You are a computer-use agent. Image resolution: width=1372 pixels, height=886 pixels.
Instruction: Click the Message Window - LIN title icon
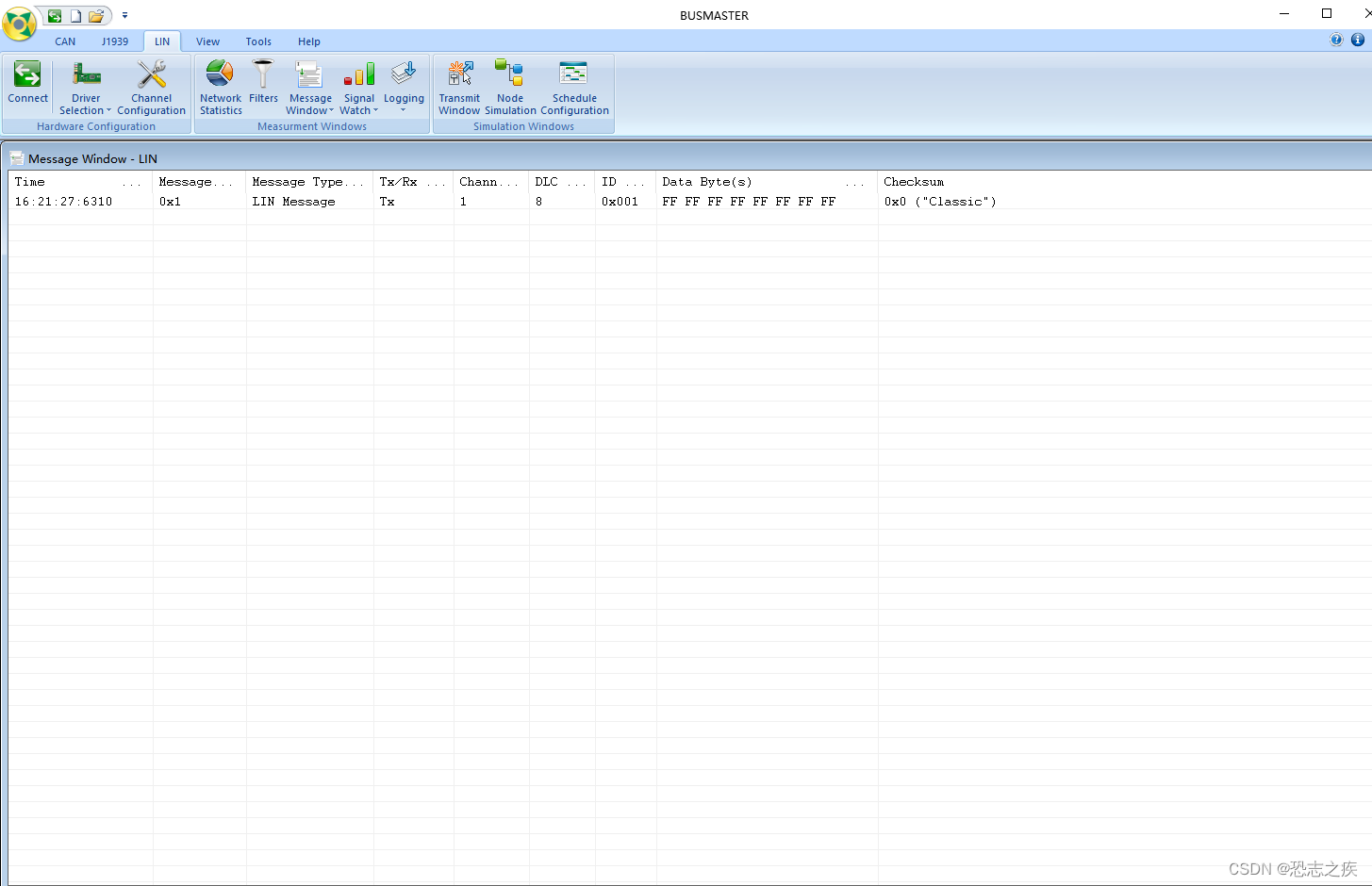[17, 158]
